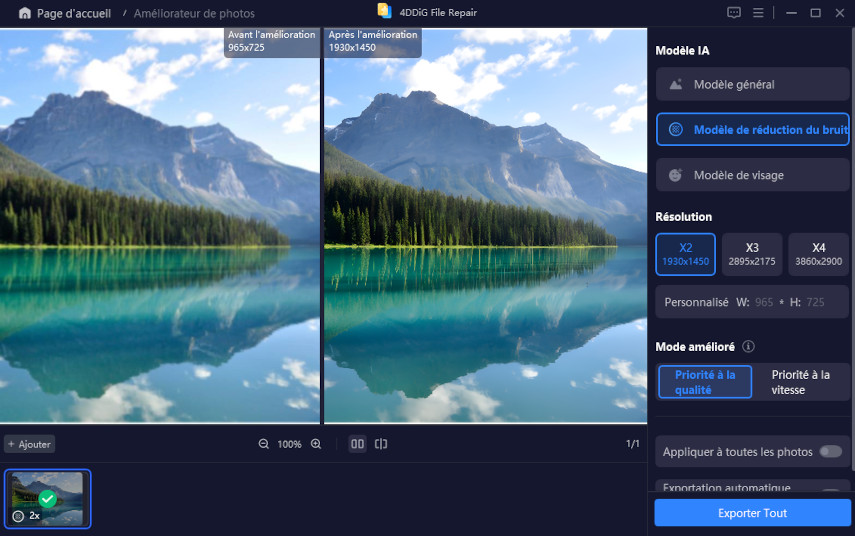This screenshot has height=536, width=855.
Task: Click the zoom out magnifier icon
Action: click(264, 444)
